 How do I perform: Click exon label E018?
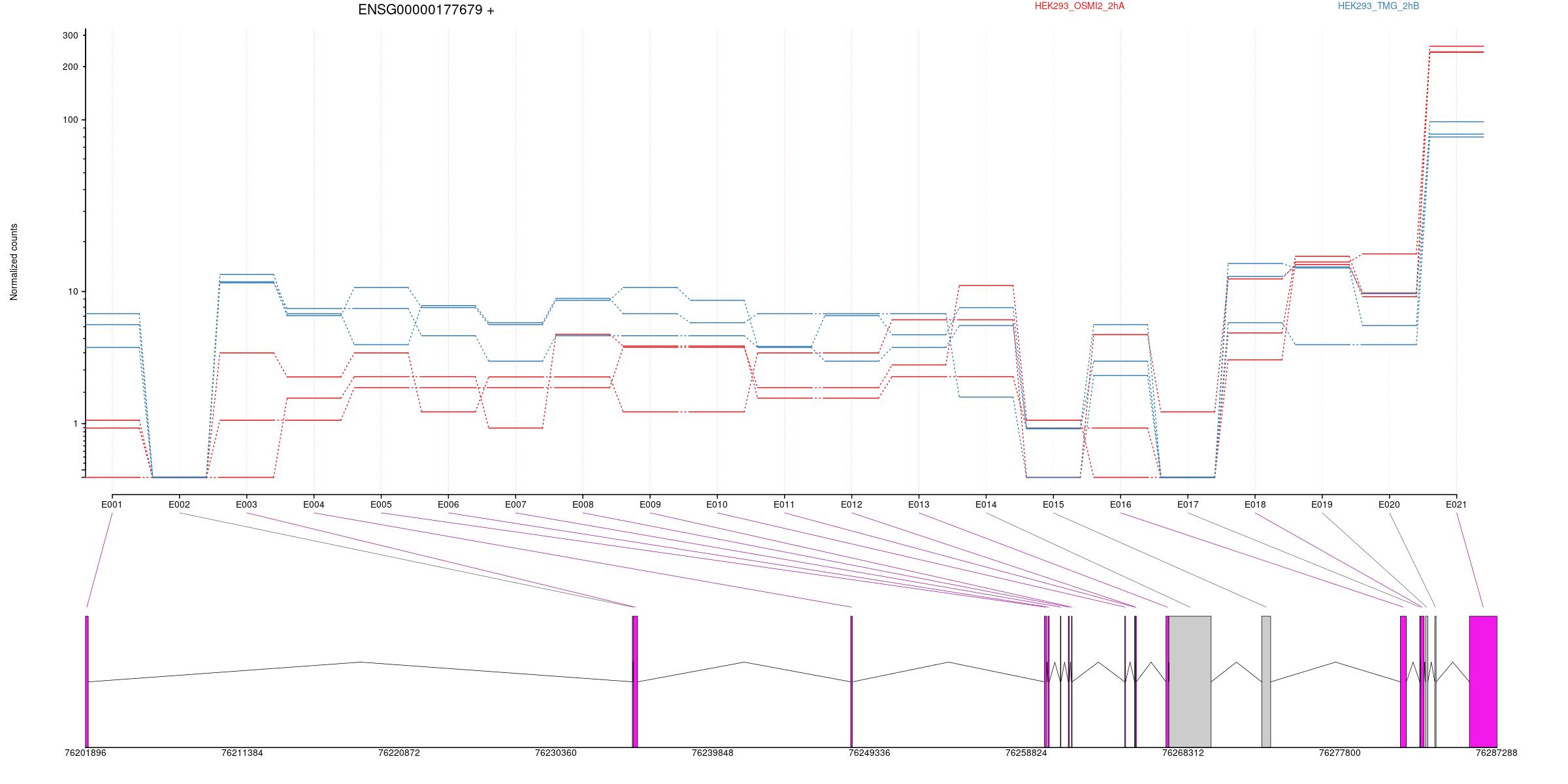1255,504
